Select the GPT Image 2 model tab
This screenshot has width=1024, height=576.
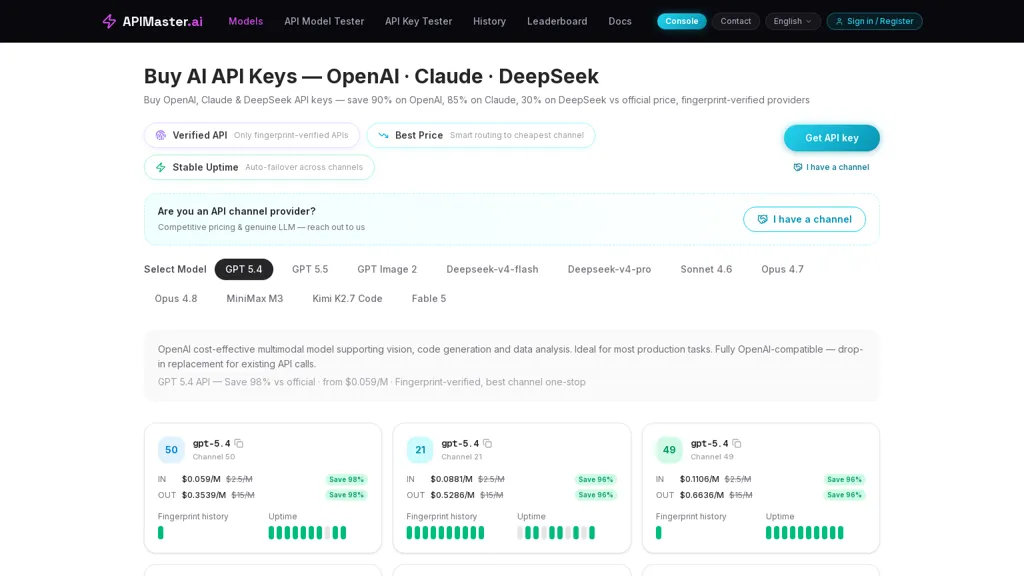(387, 269)
